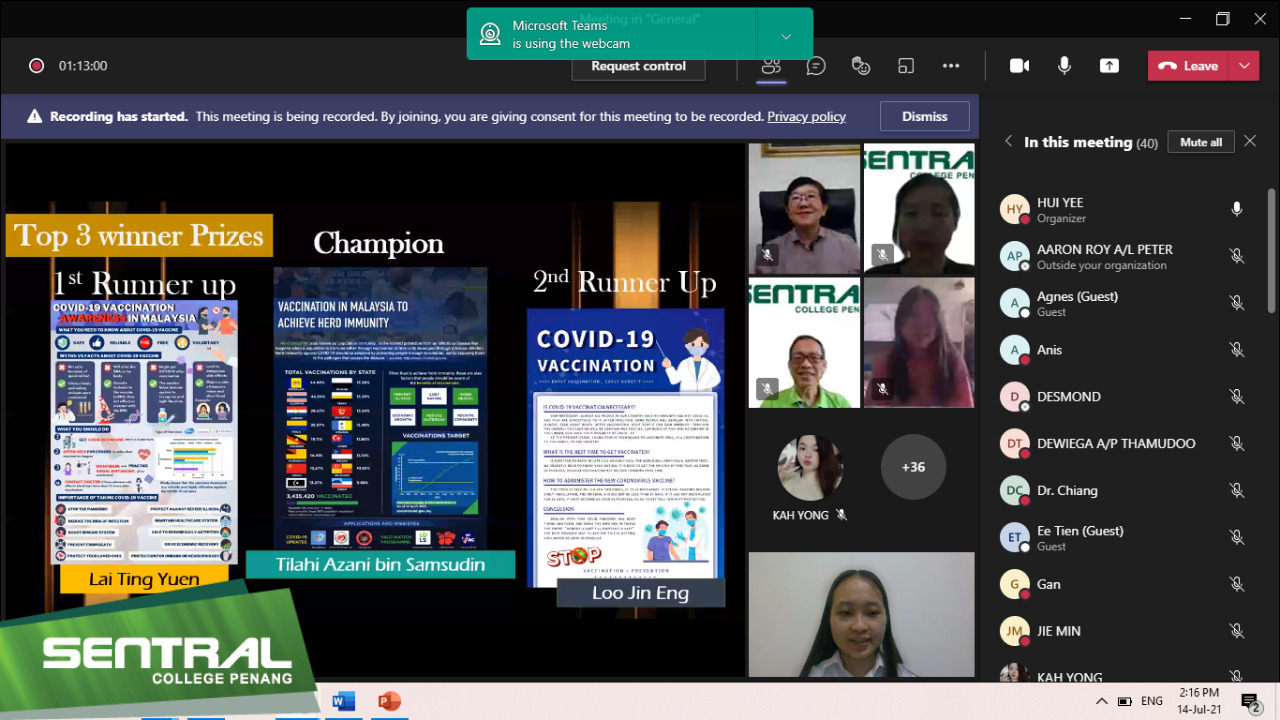Select the AP avatar of AARON ROY

pyautogui.click(x=1014, y=256)
